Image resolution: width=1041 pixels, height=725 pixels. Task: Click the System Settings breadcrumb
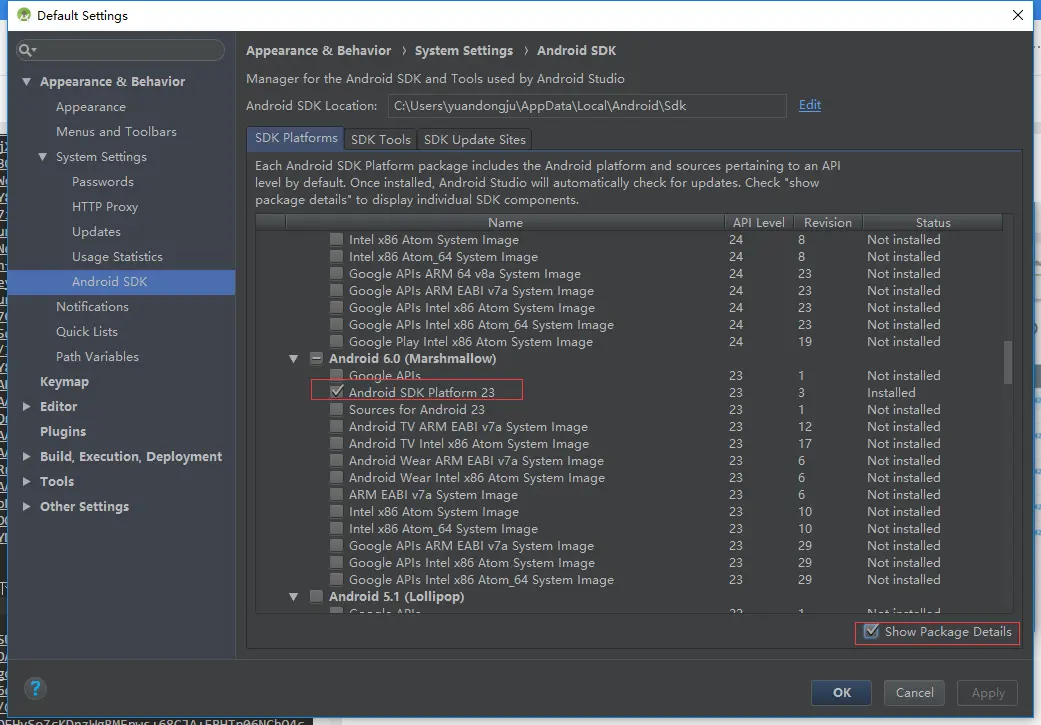point(464,50)
